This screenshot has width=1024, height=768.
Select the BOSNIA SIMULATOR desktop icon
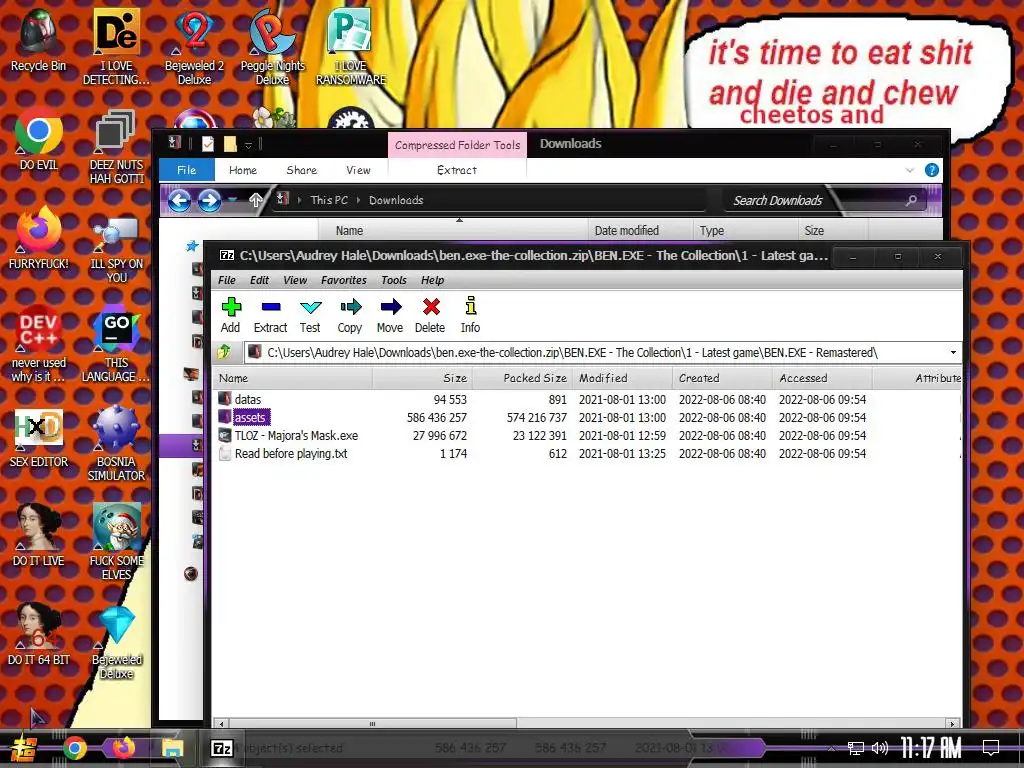click(x=116, y=443)
